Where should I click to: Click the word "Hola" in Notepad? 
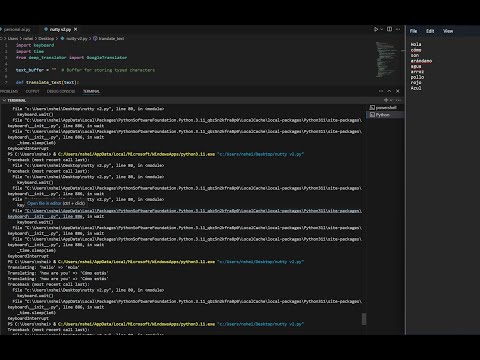click(x=416, y=44)
